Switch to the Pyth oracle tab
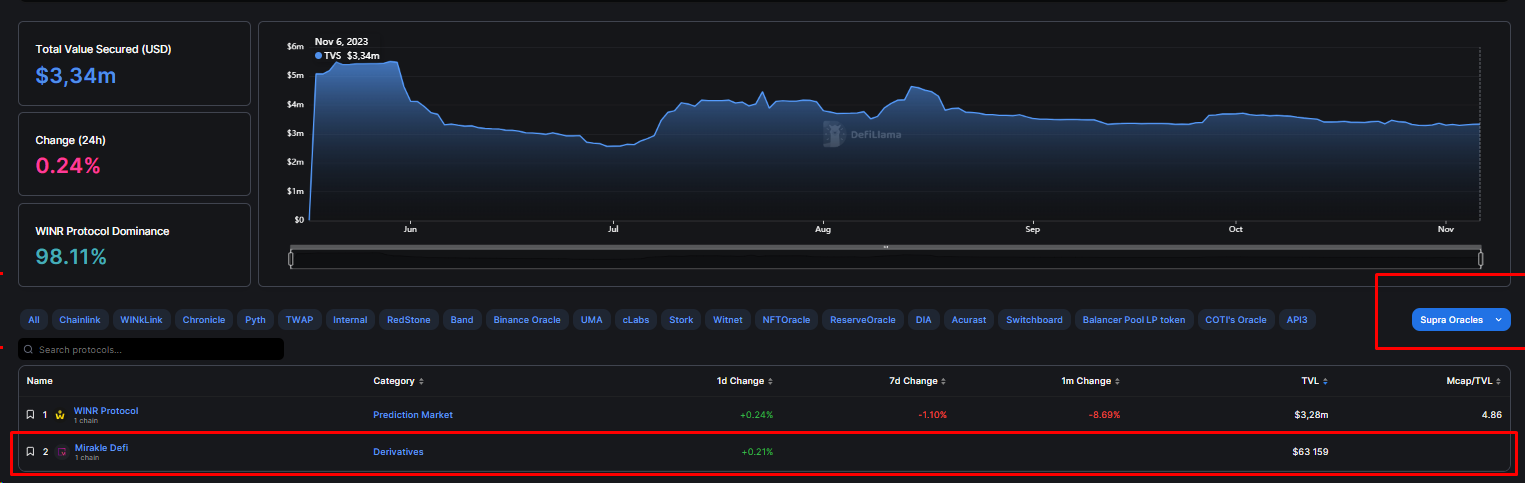 tap(255, 320)
